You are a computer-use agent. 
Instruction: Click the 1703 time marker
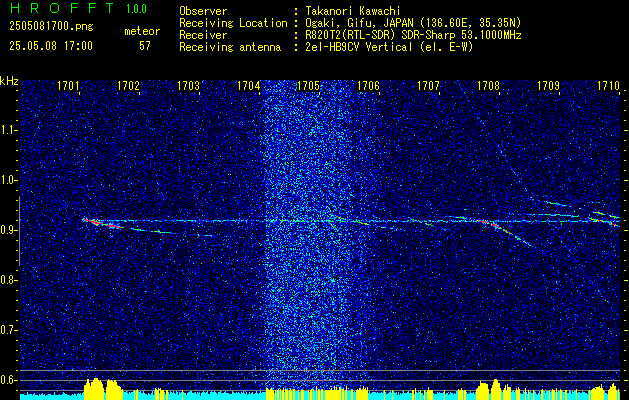pos(188,85)
